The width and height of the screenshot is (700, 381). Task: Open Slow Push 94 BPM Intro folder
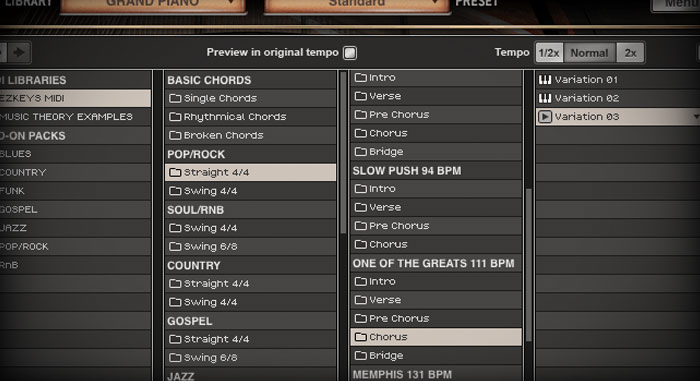coord(436,189)
